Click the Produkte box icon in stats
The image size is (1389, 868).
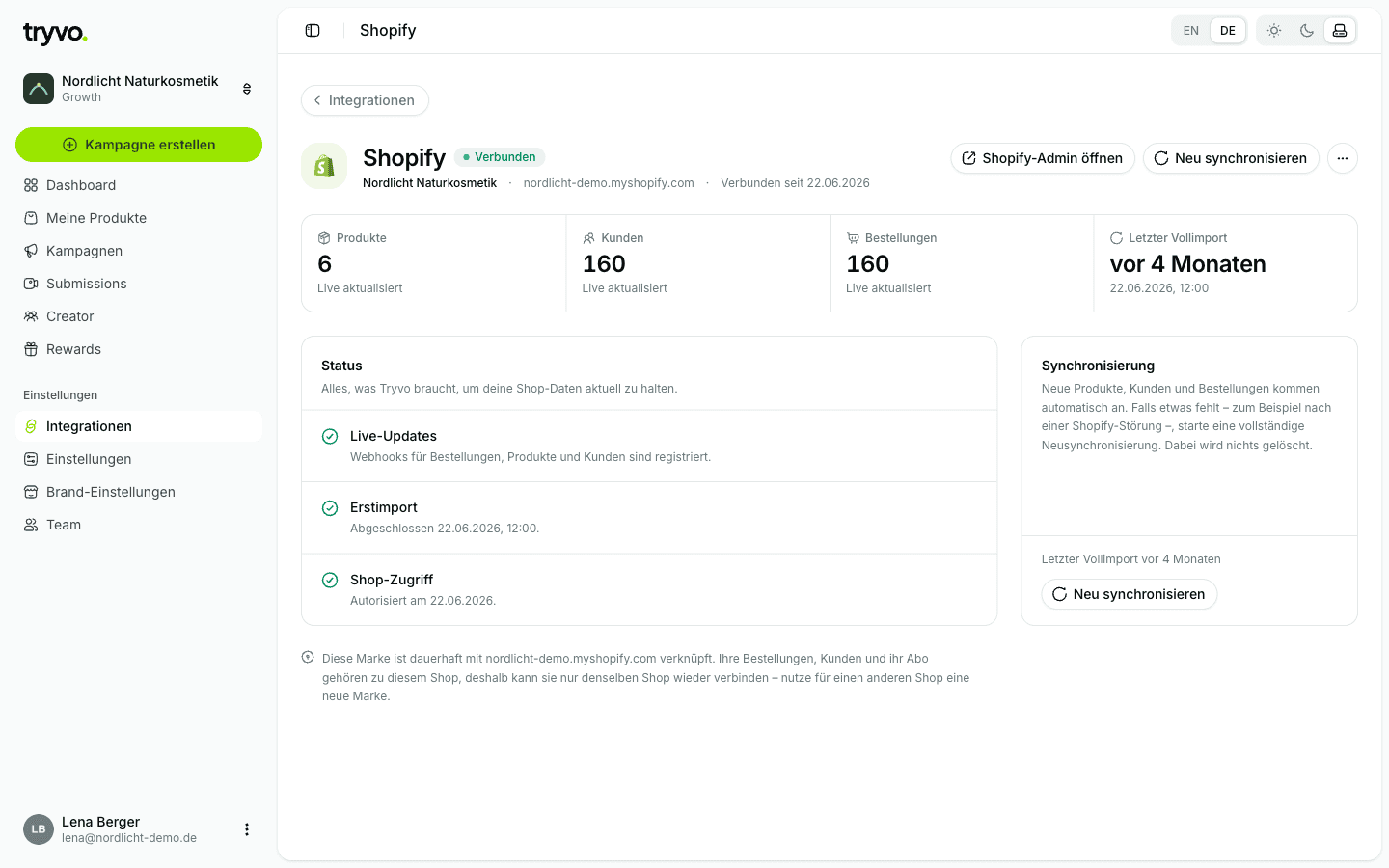324,238
